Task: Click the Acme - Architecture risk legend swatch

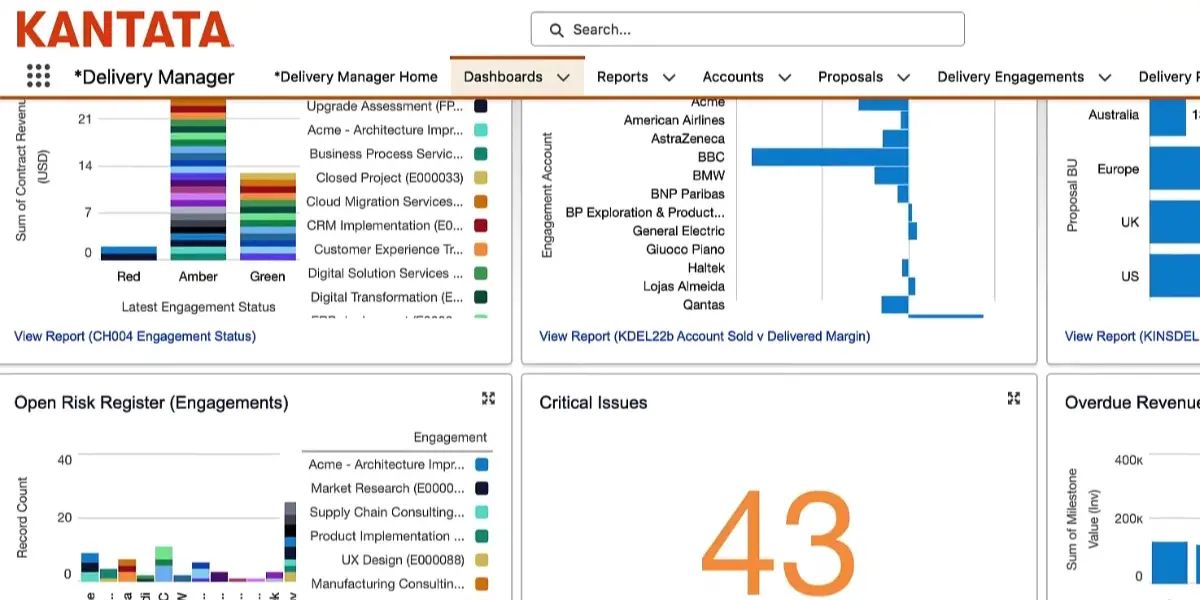Action: point(481,465)
